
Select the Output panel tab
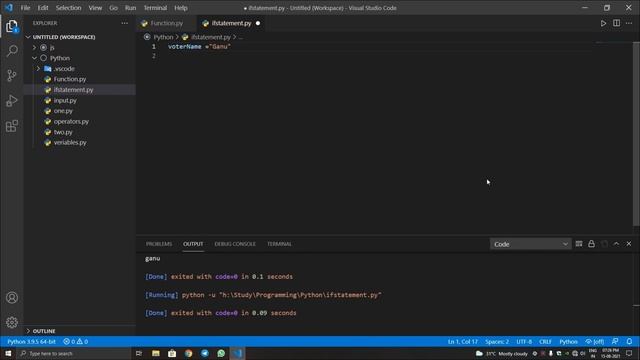pyautogui.click(x=193, y=244)
